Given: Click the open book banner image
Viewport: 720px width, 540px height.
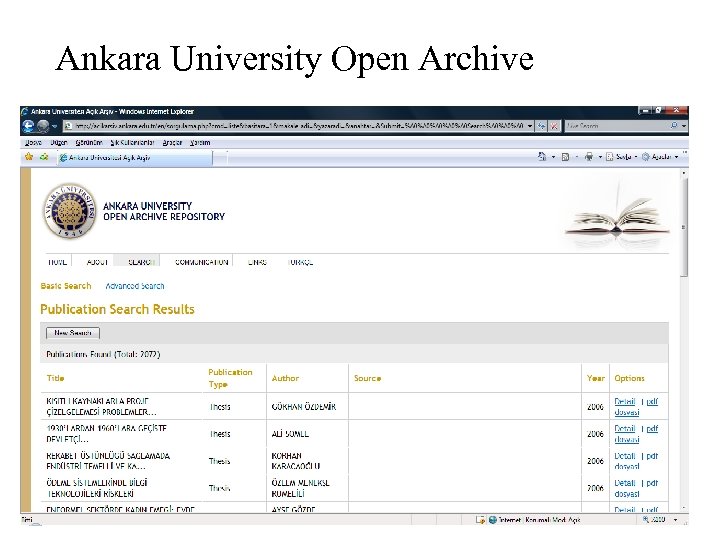Looking at the screenshot, I should (617, 216).
